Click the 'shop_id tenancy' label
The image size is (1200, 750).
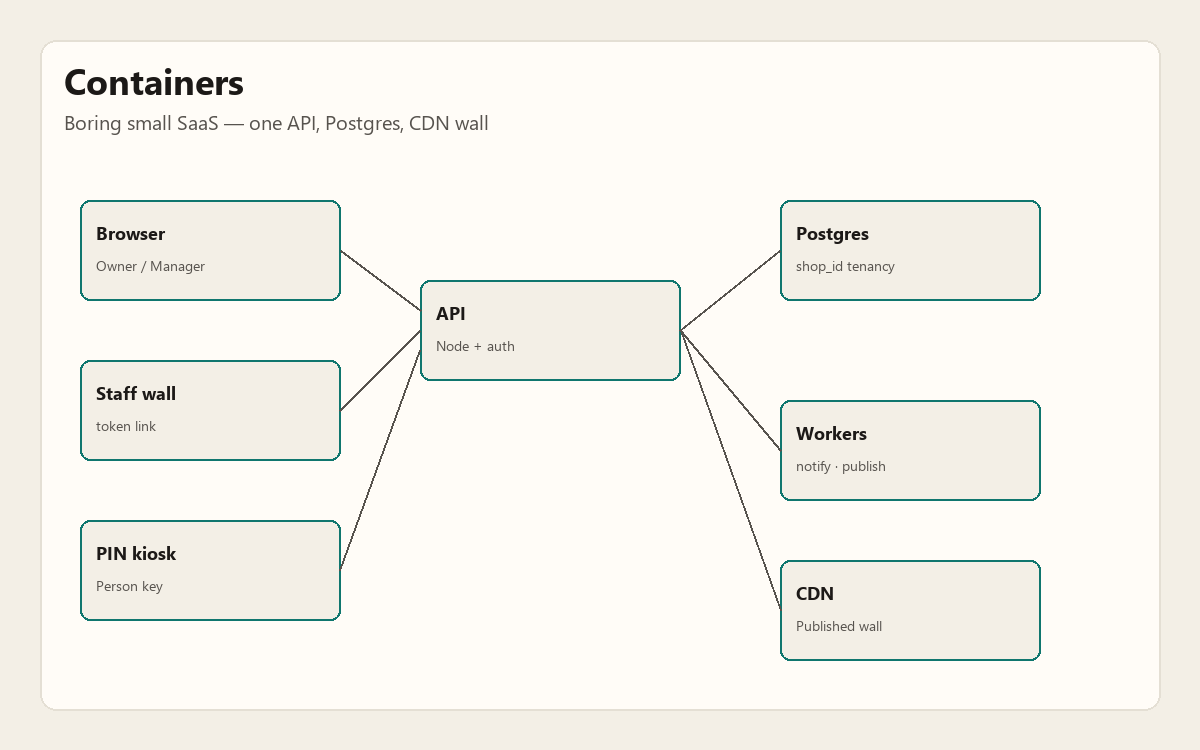coord(845,266)
